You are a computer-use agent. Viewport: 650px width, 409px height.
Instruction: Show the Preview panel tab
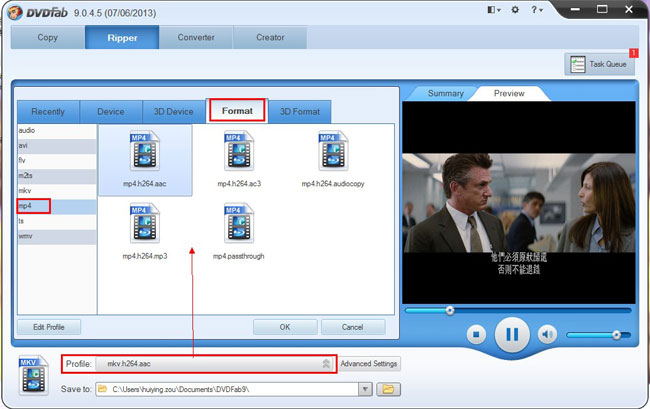coord(509,93)
